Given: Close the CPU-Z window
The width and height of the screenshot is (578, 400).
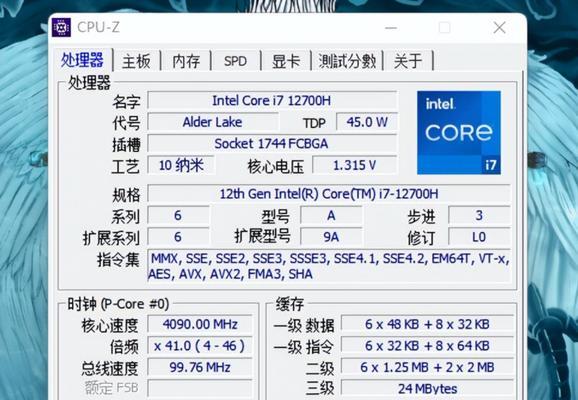Looking at the screenshot, I should coord(499,28).
